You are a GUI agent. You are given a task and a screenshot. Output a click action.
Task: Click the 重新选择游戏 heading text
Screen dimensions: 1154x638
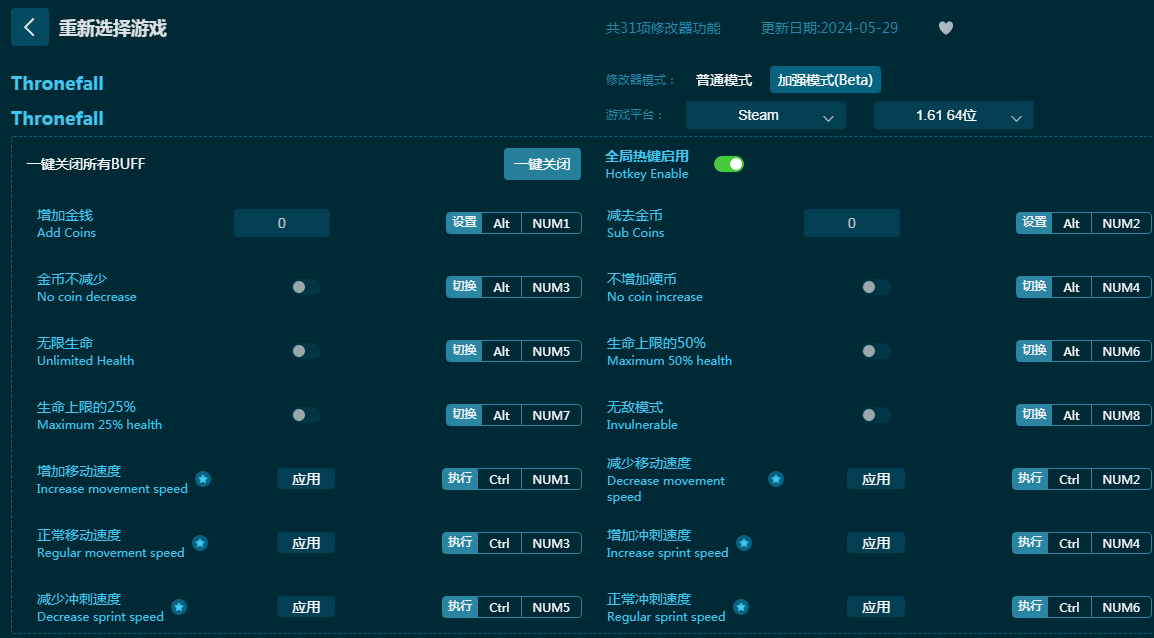coord(113,28)
